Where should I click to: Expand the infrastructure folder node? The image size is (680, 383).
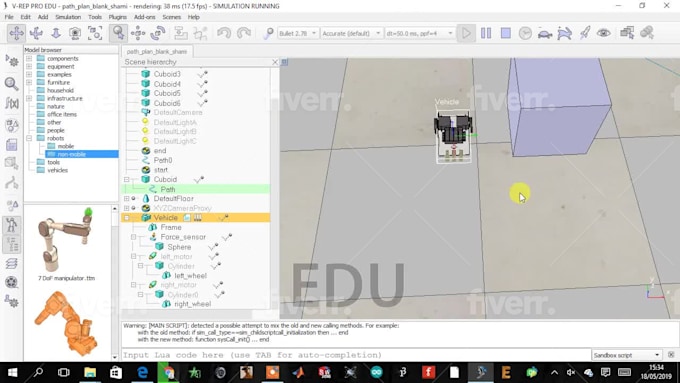pyautogui.click(x=29, y=98)
